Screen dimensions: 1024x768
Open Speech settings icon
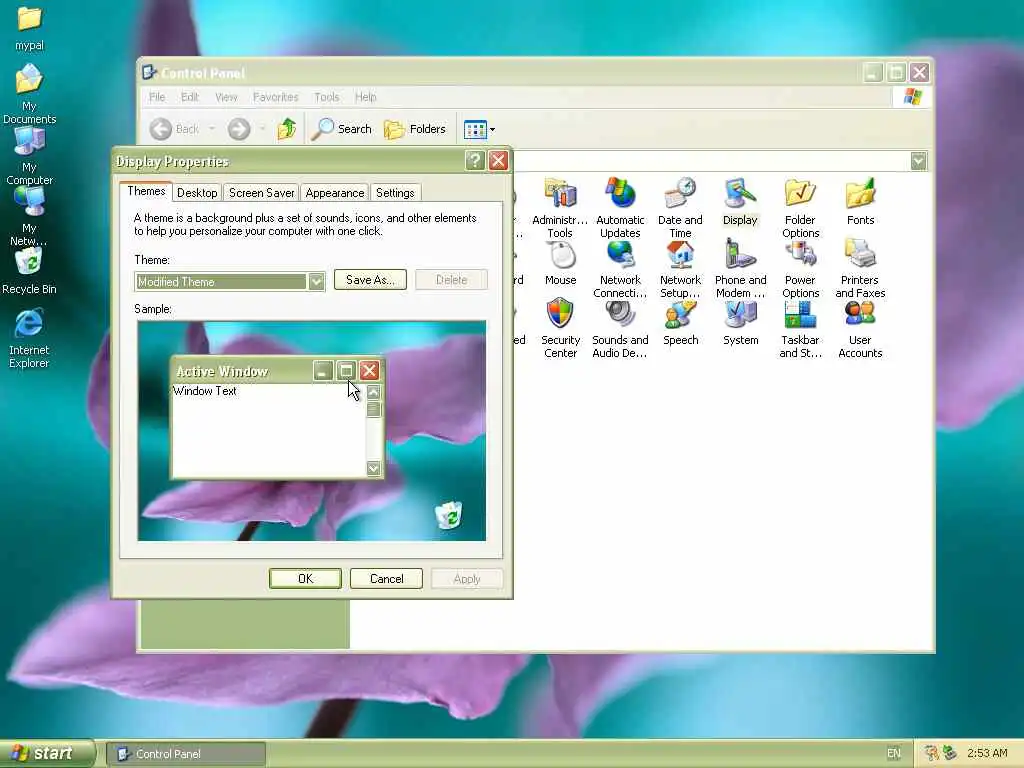tap(680, 323)
